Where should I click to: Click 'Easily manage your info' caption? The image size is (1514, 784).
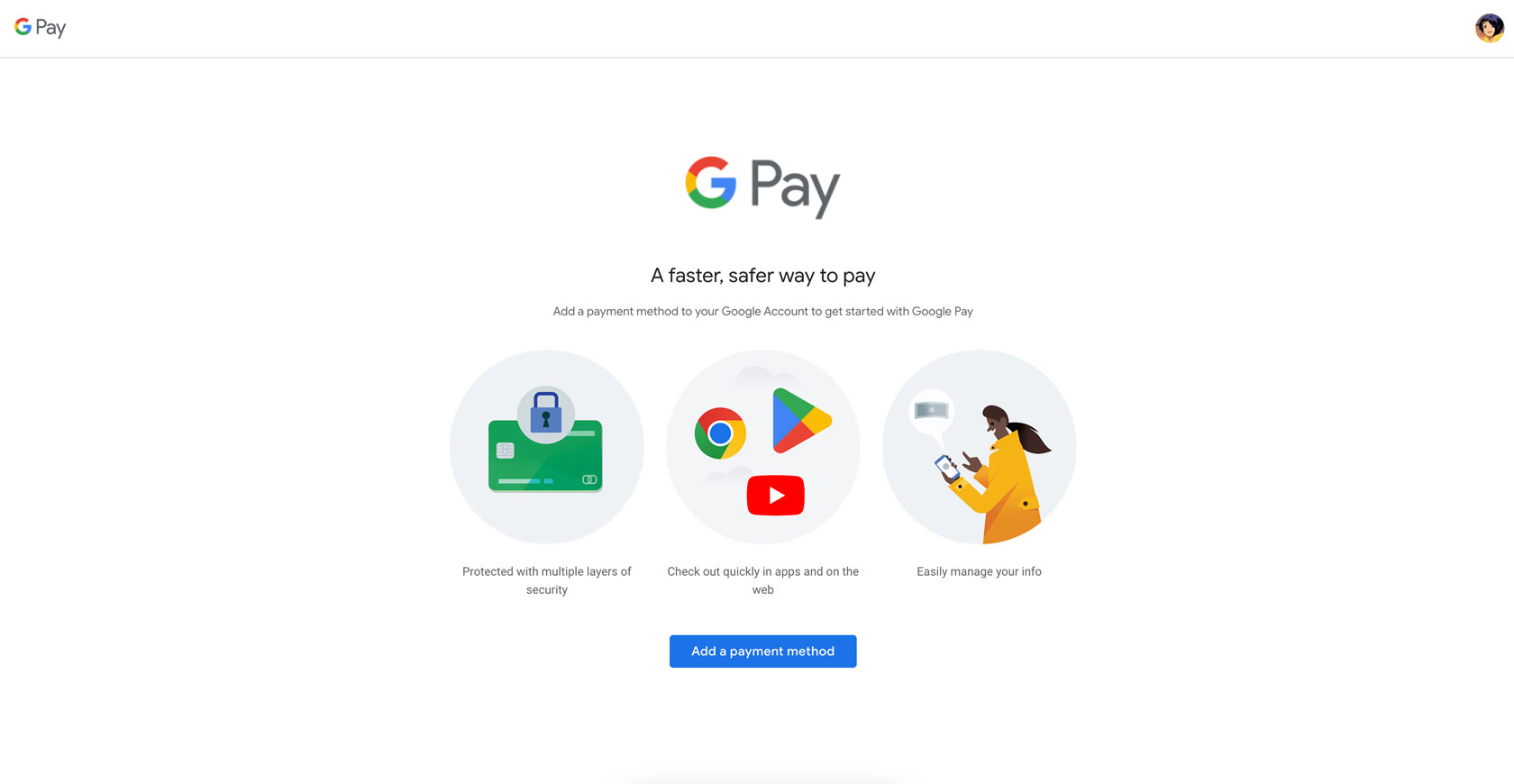[979, 571]
